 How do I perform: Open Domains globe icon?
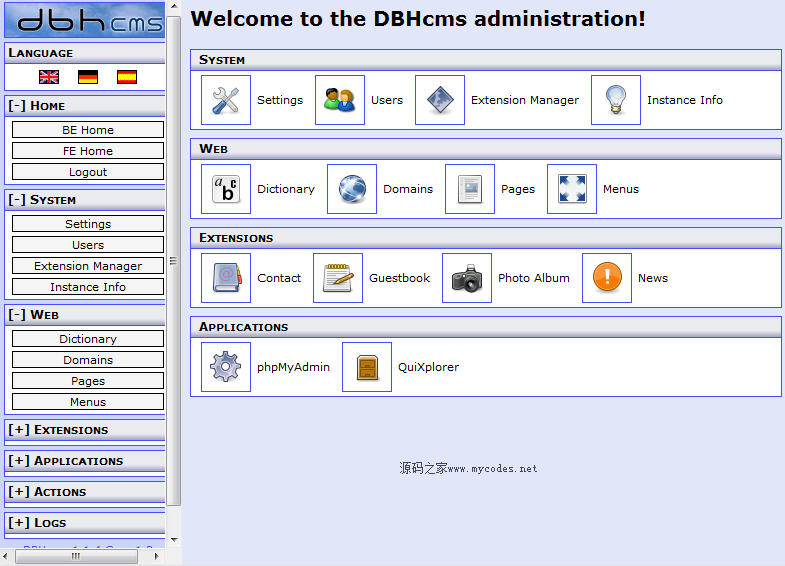(352, 189)
